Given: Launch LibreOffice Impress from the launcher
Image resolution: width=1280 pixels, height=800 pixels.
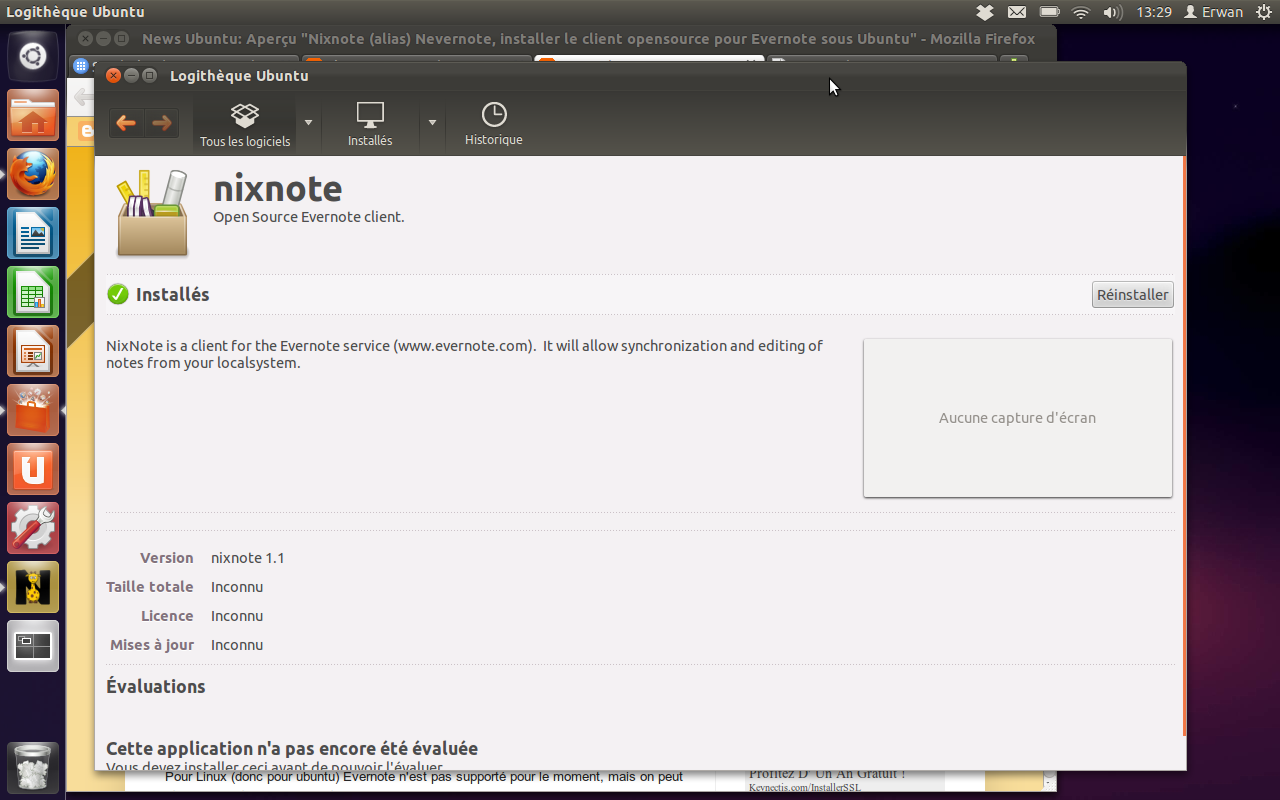Looking at the screenshot, I should (33, 351).
